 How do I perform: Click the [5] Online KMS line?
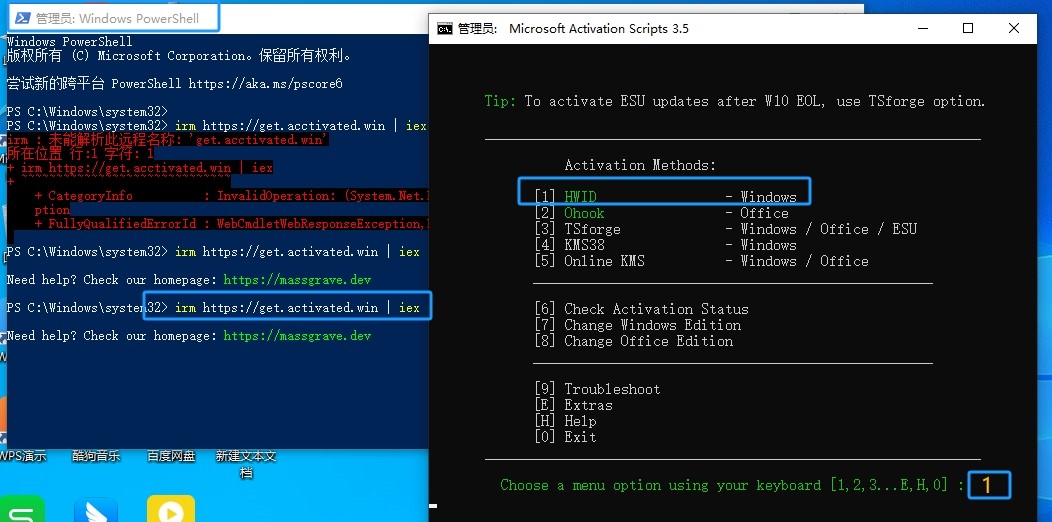(x=701, y=261)
